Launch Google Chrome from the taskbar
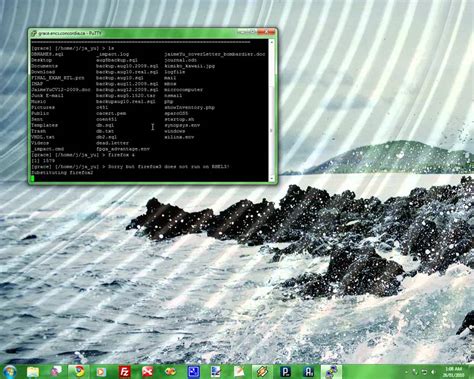Viewport: 474px width, 379px height. pos(79,371)
